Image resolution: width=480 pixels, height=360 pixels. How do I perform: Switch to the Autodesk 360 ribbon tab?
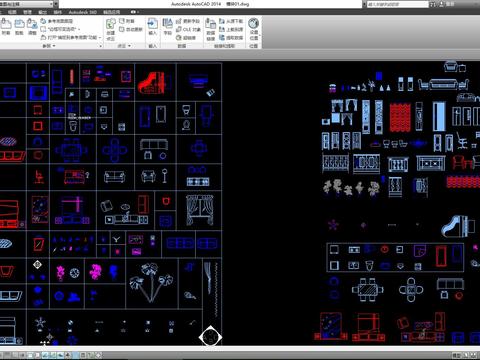pos(83,12)
